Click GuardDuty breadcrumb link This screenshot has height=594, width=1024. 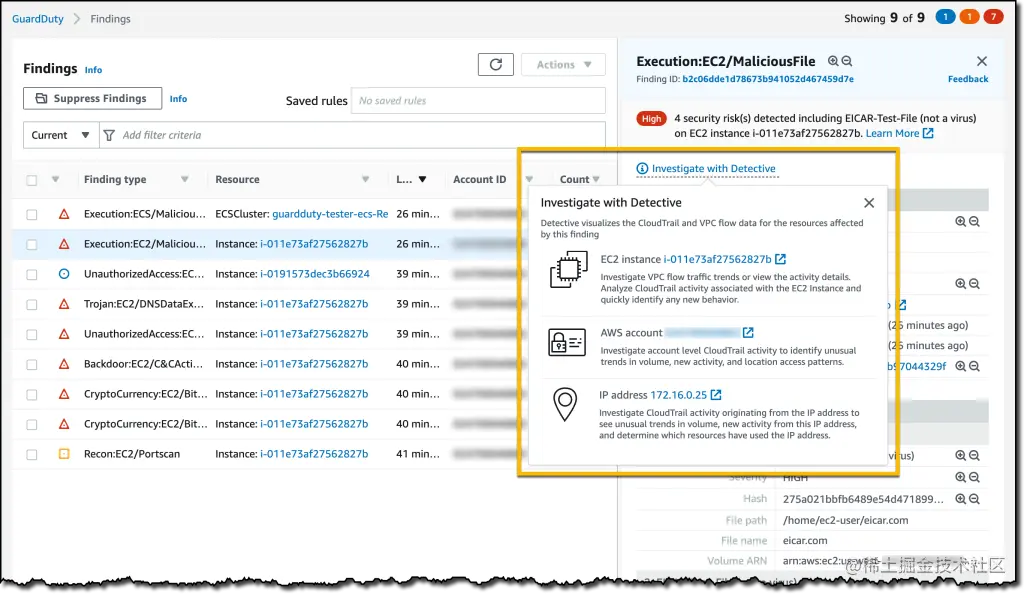click(38, 19)
